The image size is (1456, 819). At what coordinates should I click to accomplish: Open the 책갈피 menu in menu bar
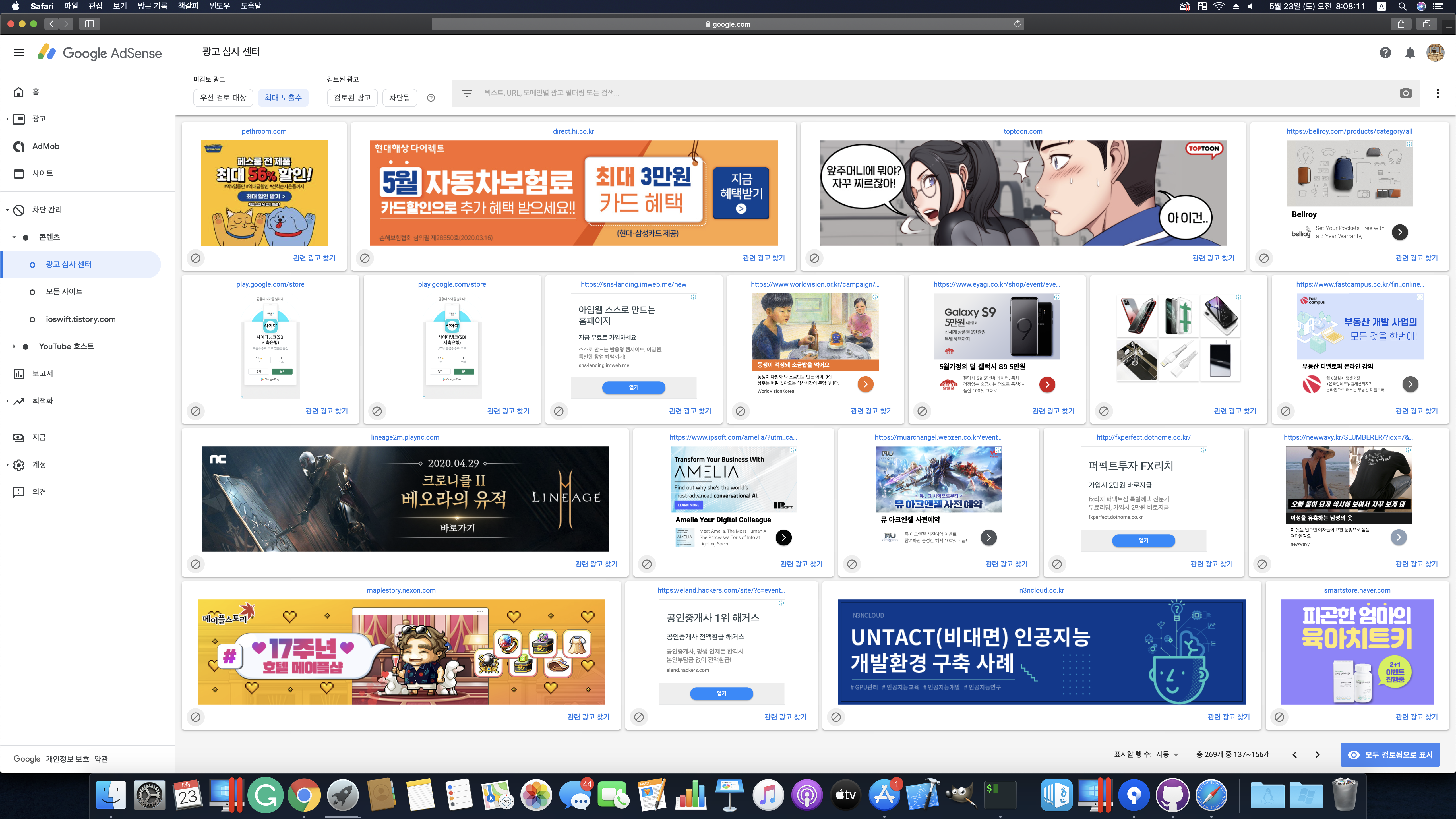[188, 6]
